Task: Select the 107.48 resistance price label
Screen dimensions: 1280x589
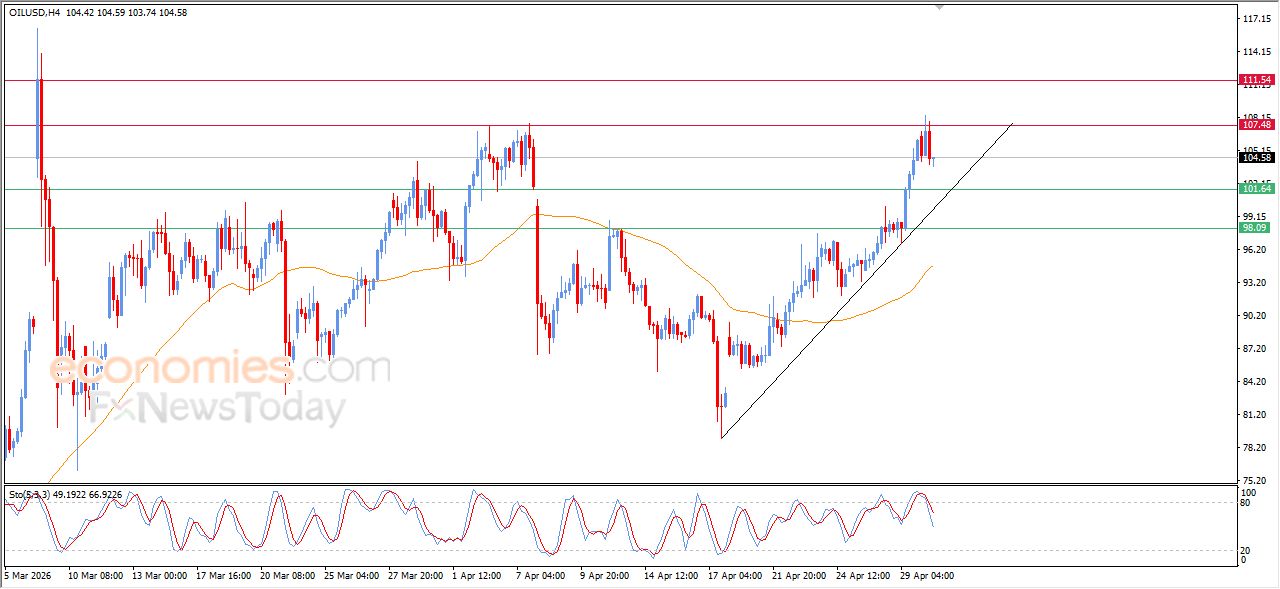Action: point(1256,125)
